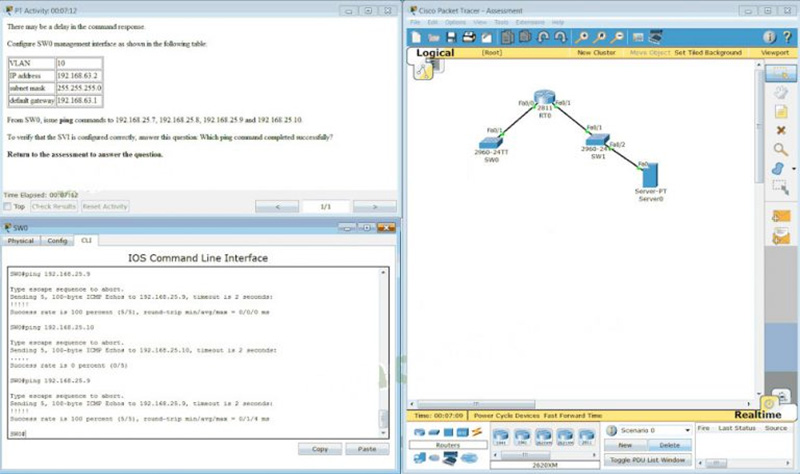Click Toggle PDU List Window button

click(648, 460)
